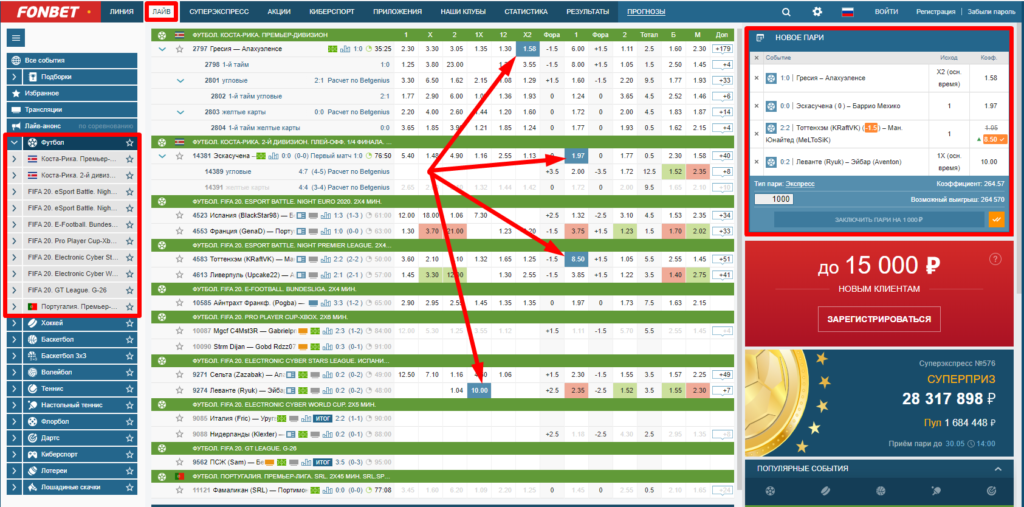
Task: Remove Эскасучена – Баррио Мехико from bet slip
Action: pos(756,106)
